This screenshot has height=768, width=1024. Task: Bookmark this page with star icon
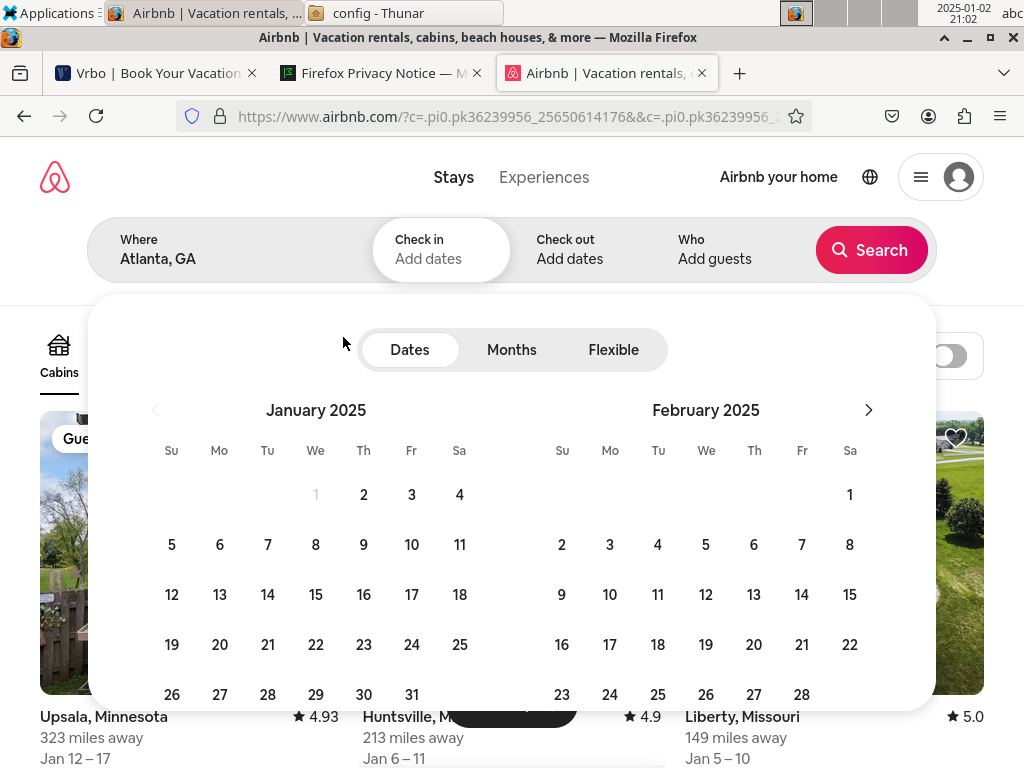[x=795, y=116]
